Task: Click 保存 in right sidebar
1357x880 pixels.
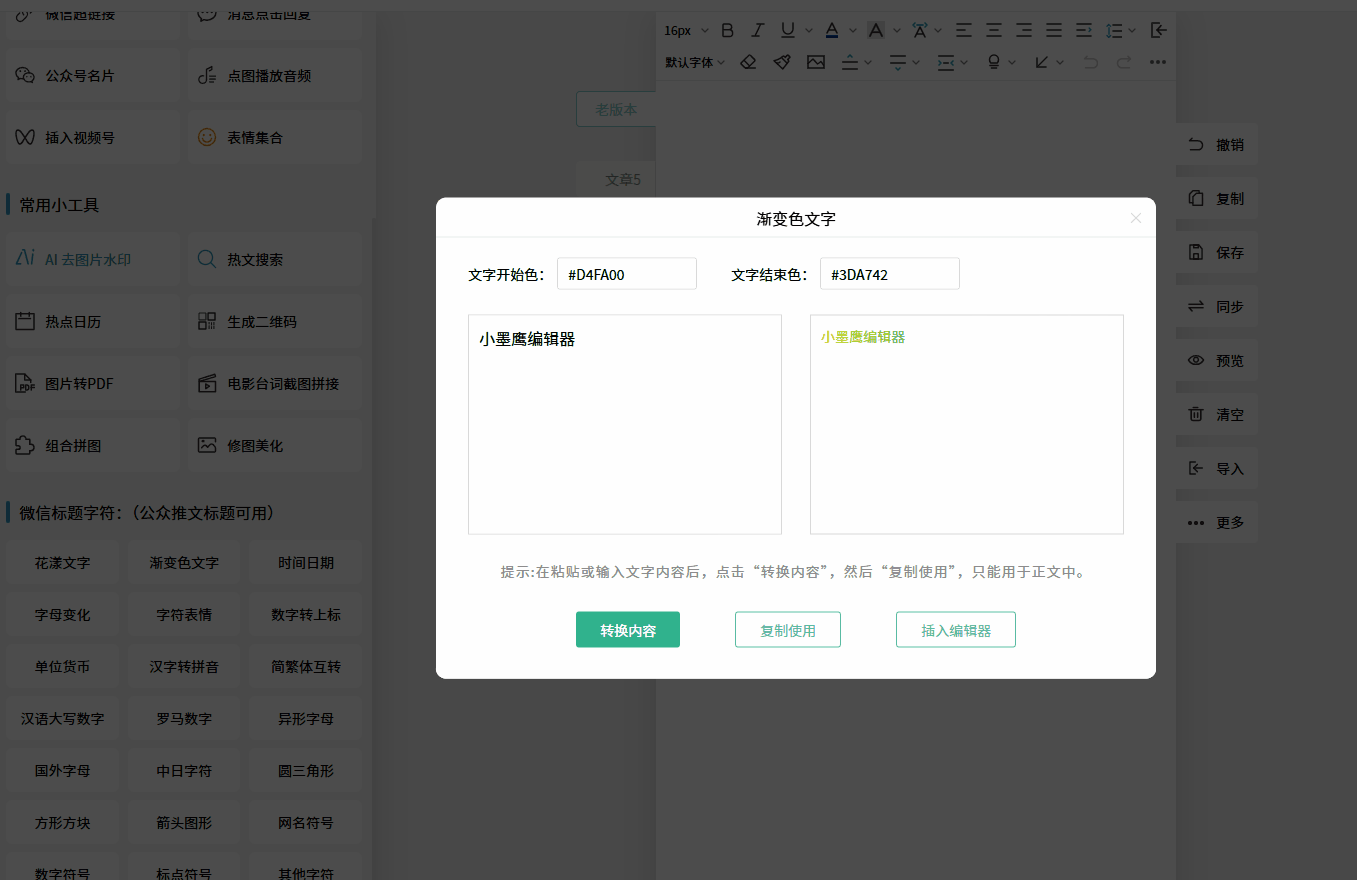Action: click(1217, 253)
